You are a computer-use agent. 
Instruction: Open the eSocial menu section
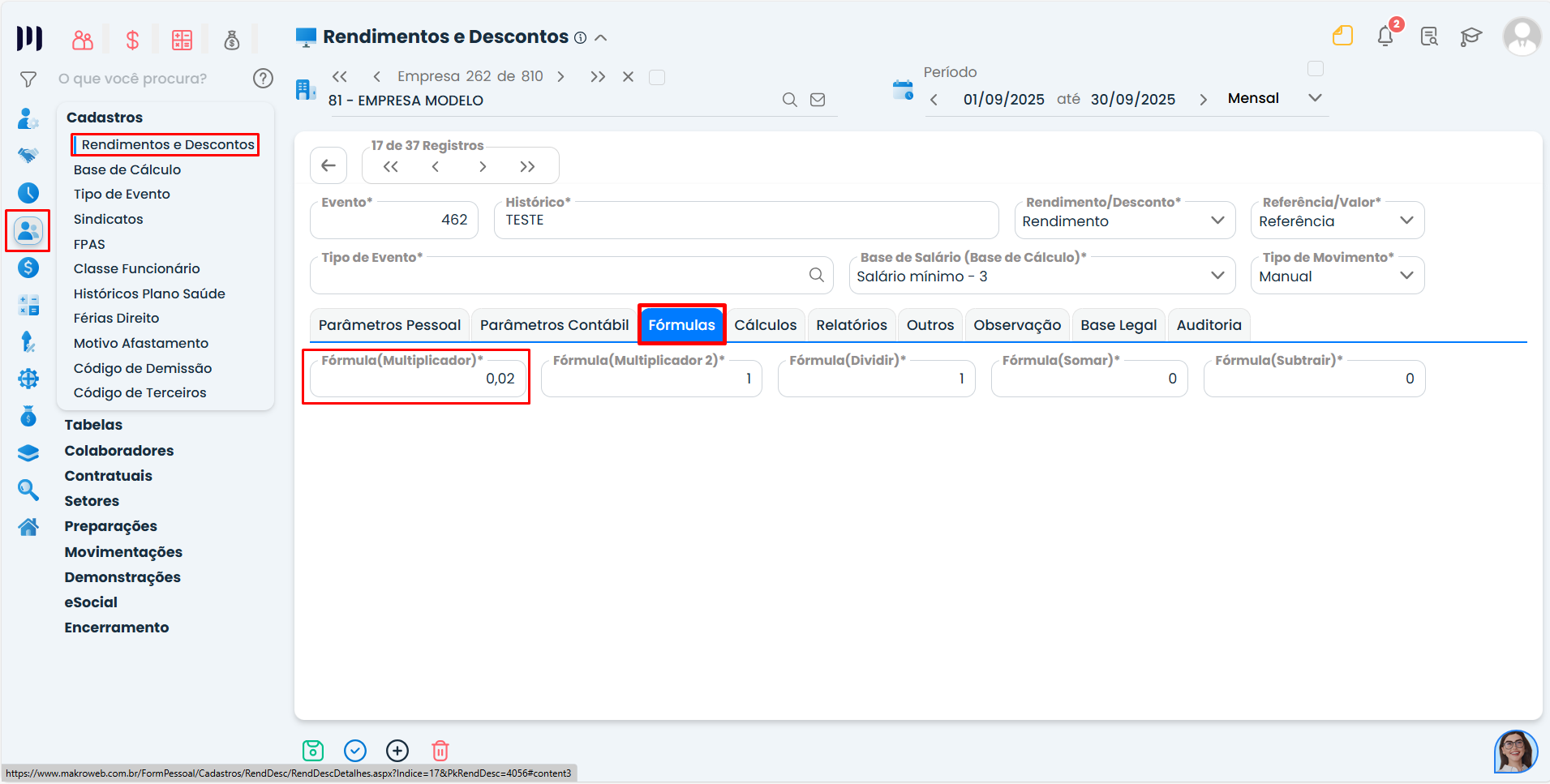pyautogui.click(x=91, y=602)
